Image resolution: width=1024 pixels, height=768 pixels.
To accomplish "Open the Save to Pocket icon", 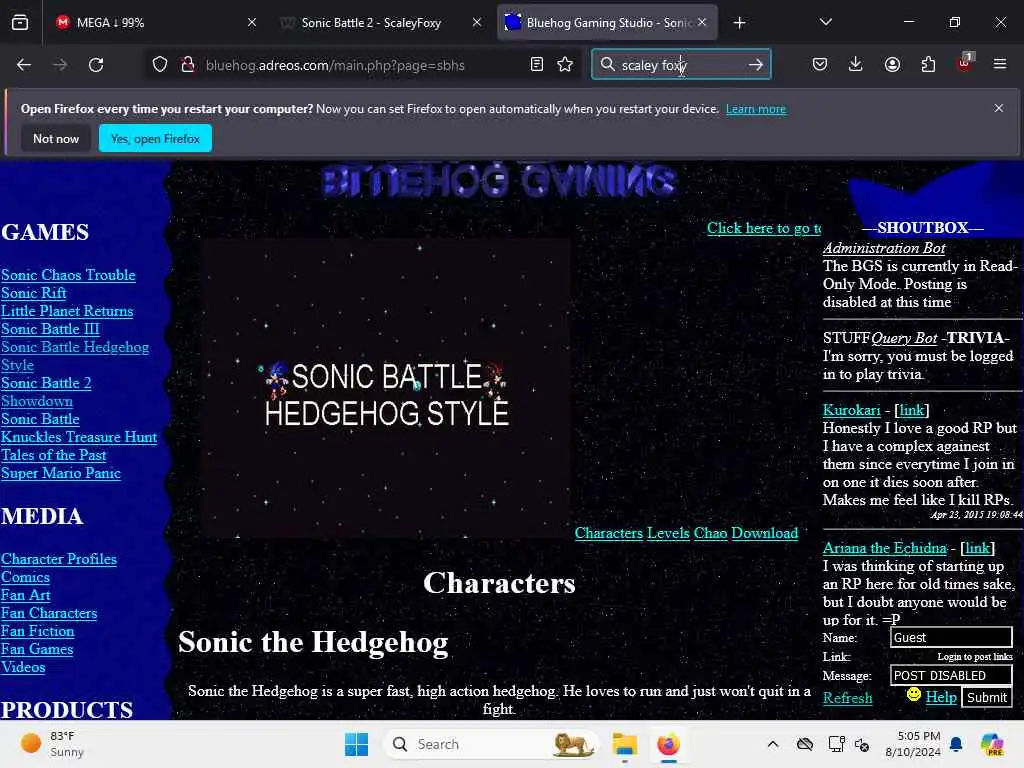I will point(820,64).
